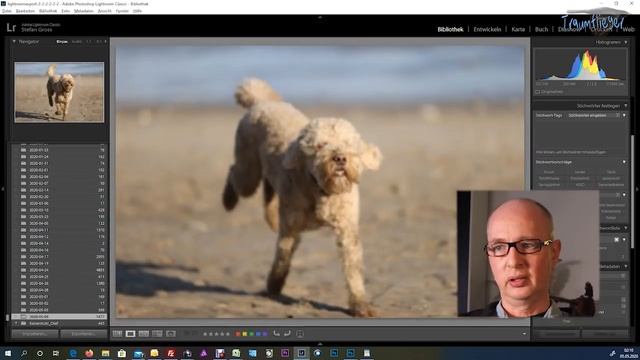Open Microsoft Store from taskbar
The image size is (640, 360).
(x=122, y=353)
